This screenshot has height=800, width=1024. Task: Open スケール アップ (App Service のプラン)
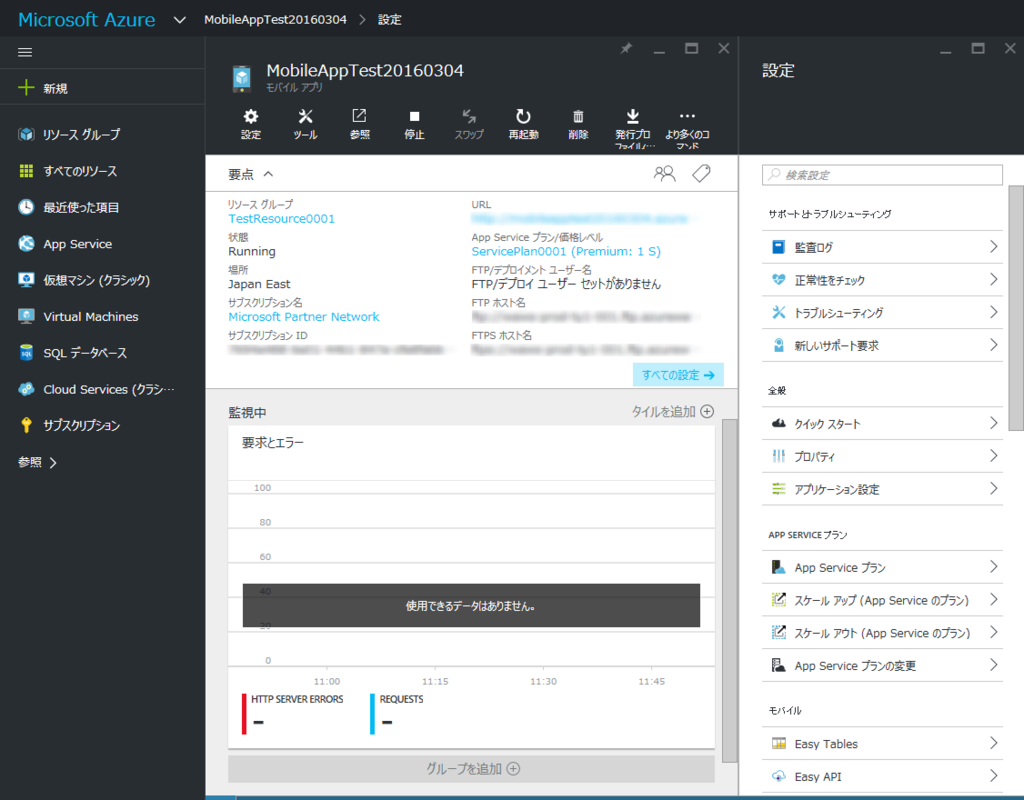882,600
